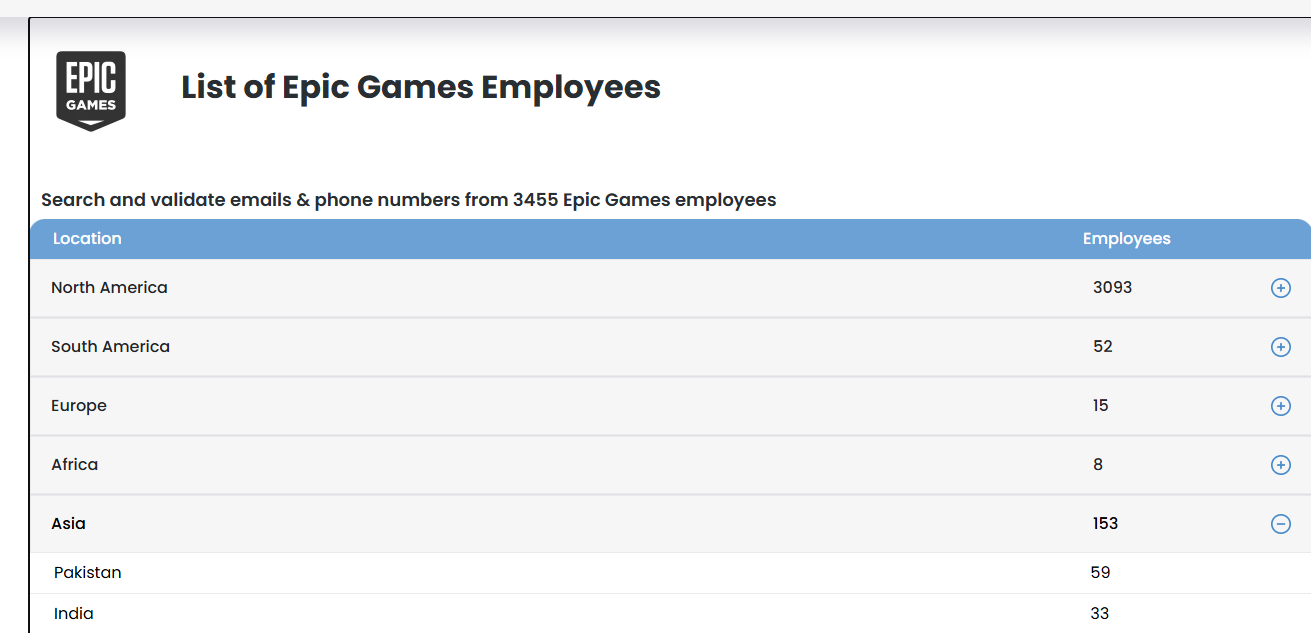This screenshot has height=633, width=1311.
Task: Select the North America location text
Action: [109, 287]
